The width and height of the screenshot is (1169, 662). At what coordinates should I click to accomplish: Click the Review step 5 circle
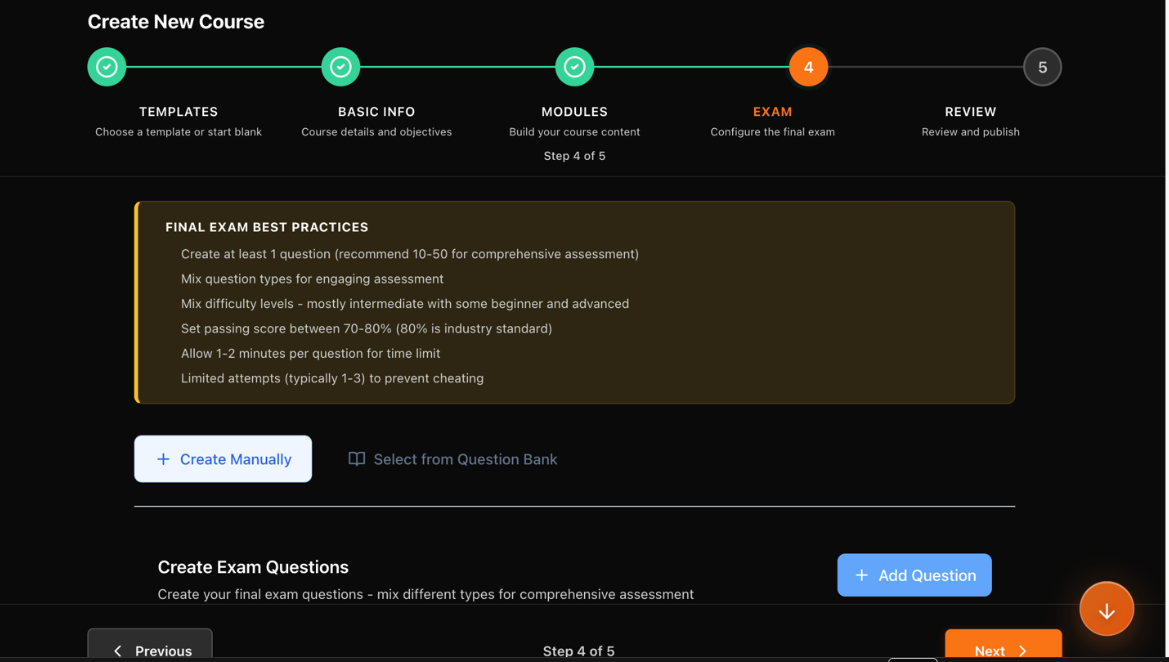point(1042,66)
